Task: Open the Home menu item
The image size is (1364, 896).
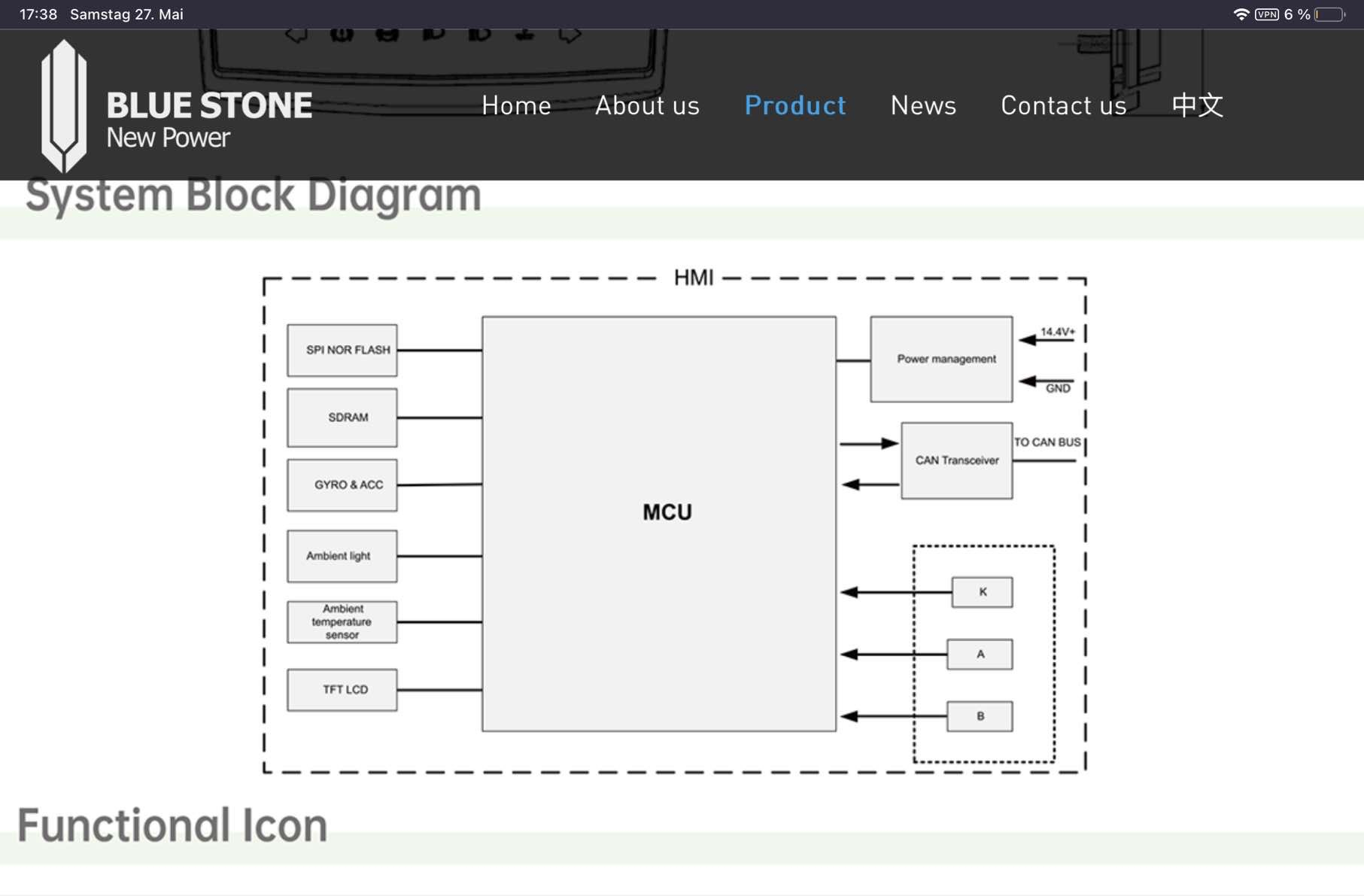Action: 516,106
